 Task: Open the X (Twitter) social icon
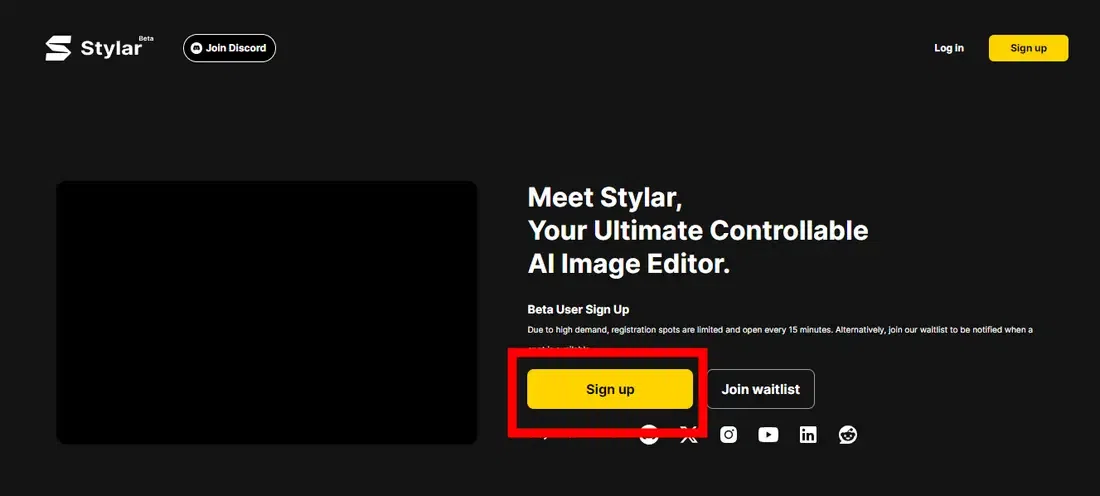(689, 435)
